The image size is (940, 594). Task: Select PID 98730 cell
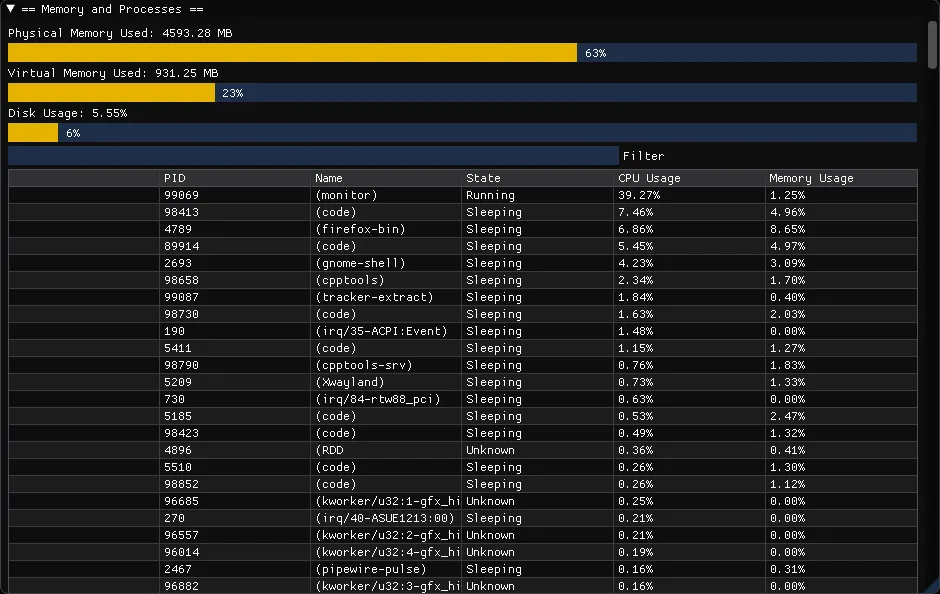point(182,314)
